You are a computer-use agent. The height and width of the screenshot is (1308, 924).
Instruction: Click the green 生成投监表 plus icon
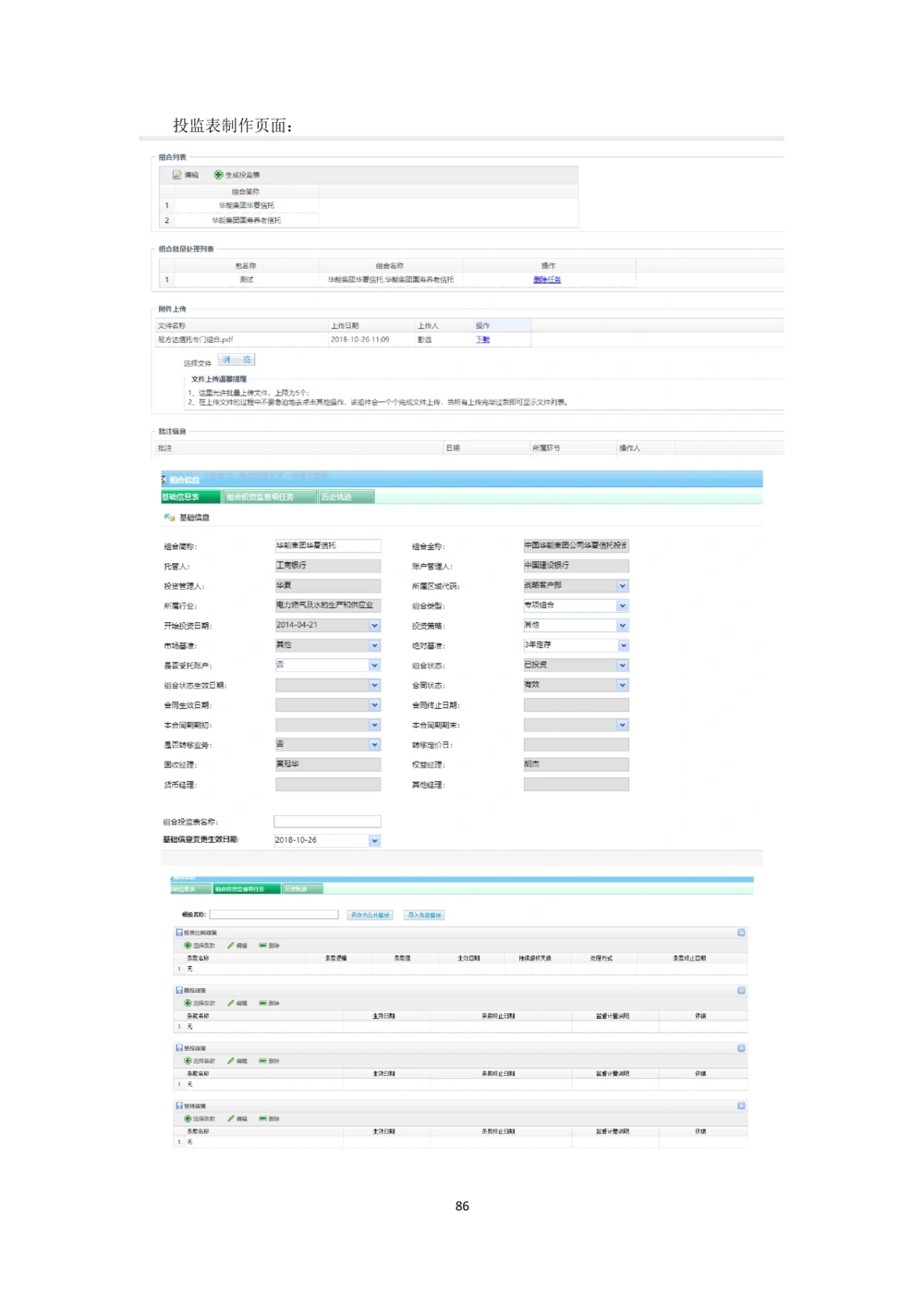point(219,175)
